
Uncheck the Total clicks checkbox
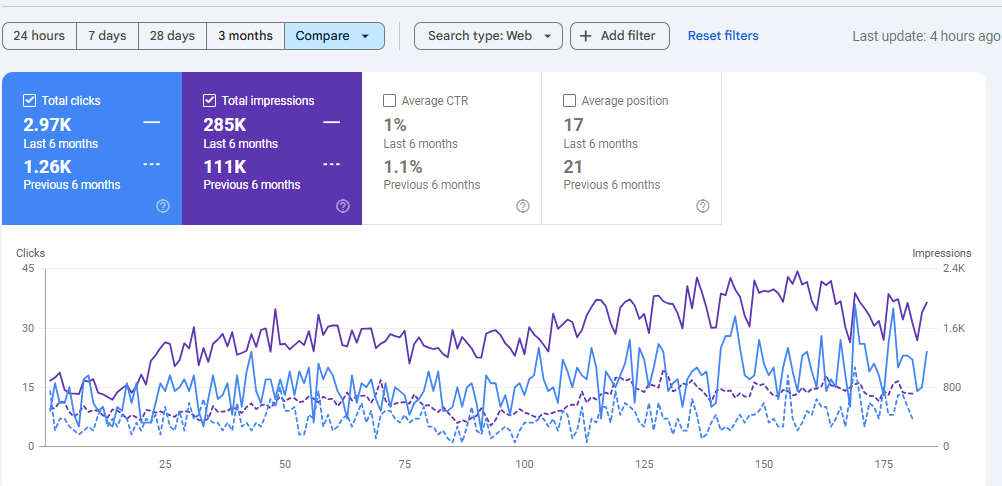(30, 100)
